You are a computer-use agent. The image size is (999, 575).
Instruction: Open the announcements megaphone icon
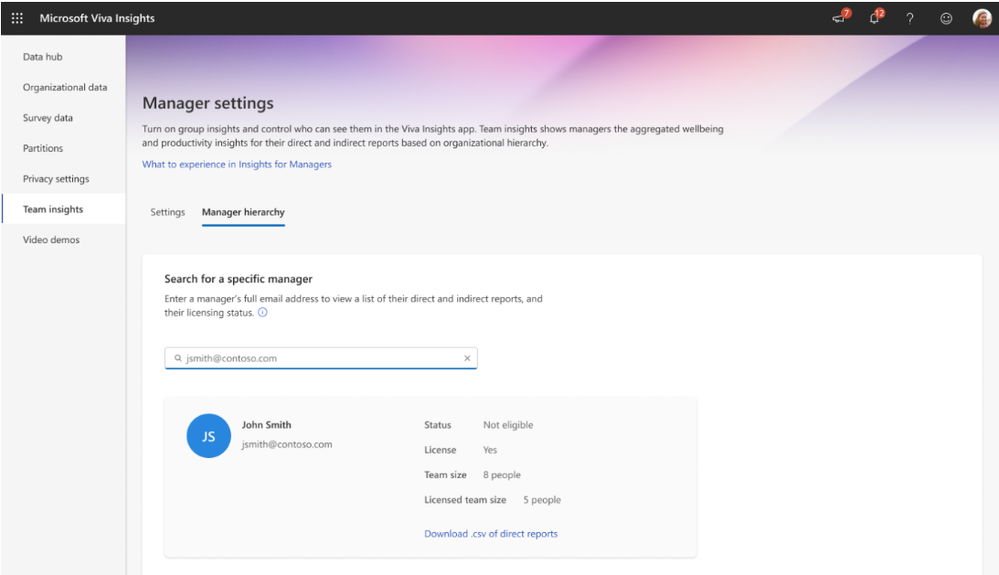[x=839, y=18]
